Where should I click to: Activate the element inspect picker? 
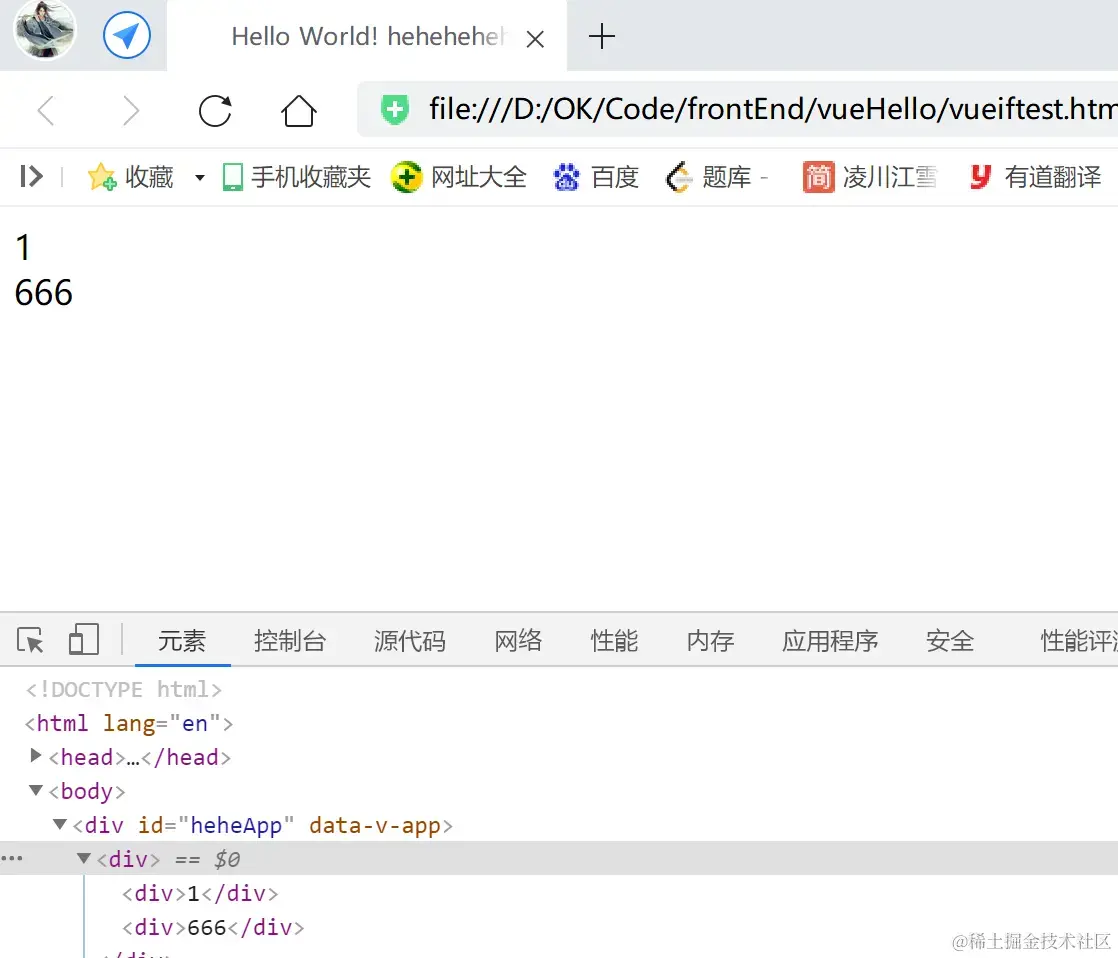point(30,640)
